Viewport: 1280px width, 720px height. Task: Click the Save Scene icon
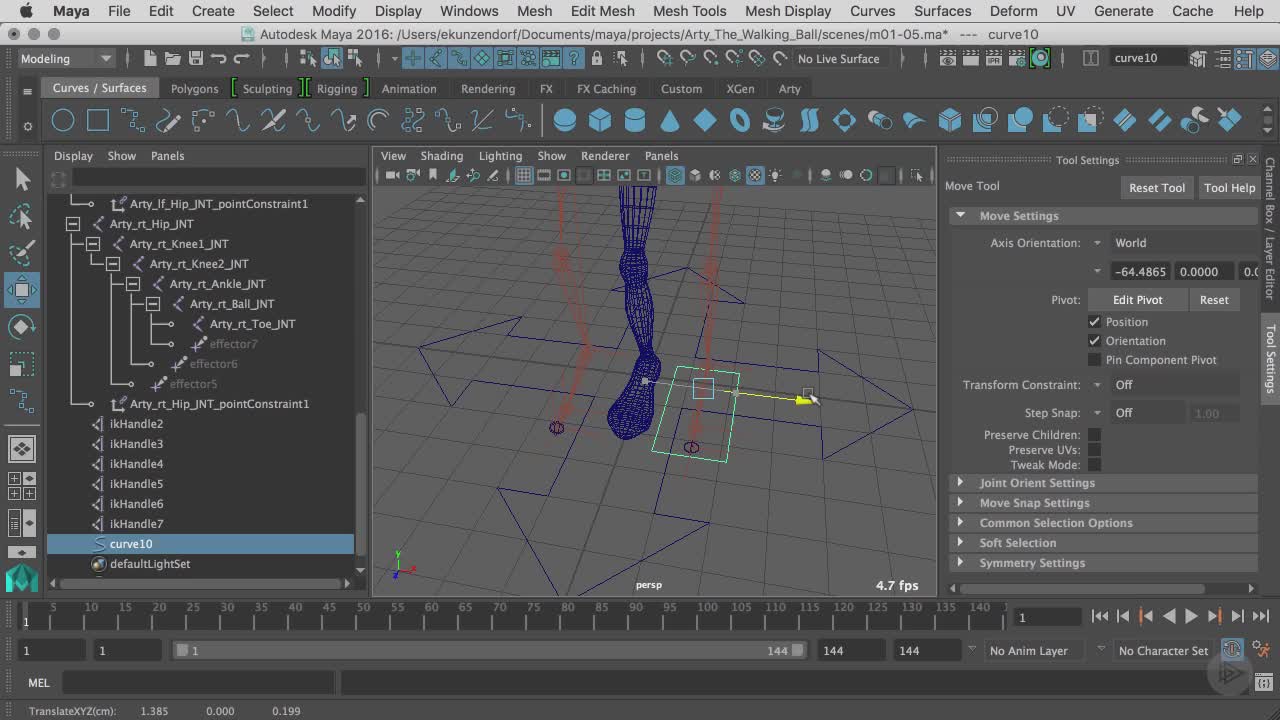tap(196, 58)
